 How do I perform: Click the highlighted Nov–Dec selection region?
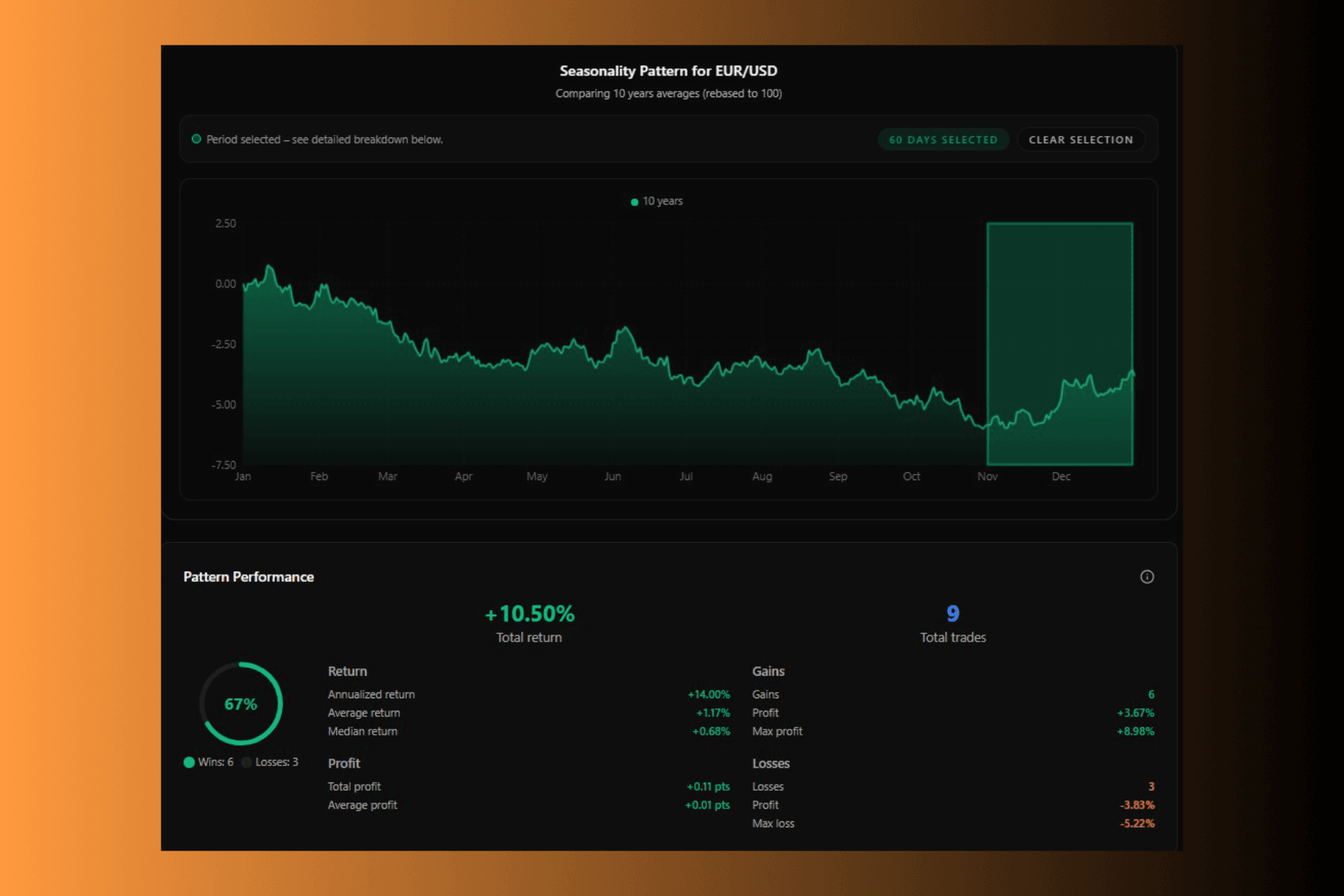coord(1061,343)
